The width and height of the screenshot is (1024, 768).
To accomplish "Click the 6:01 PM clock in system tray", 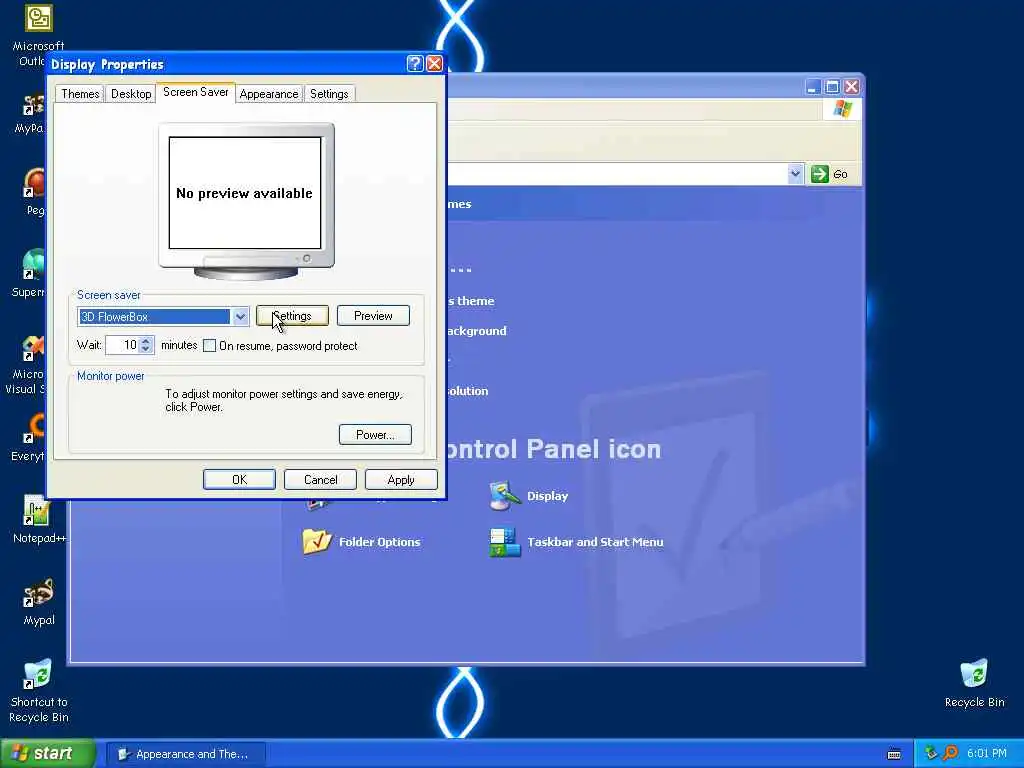I will (986, 753).
